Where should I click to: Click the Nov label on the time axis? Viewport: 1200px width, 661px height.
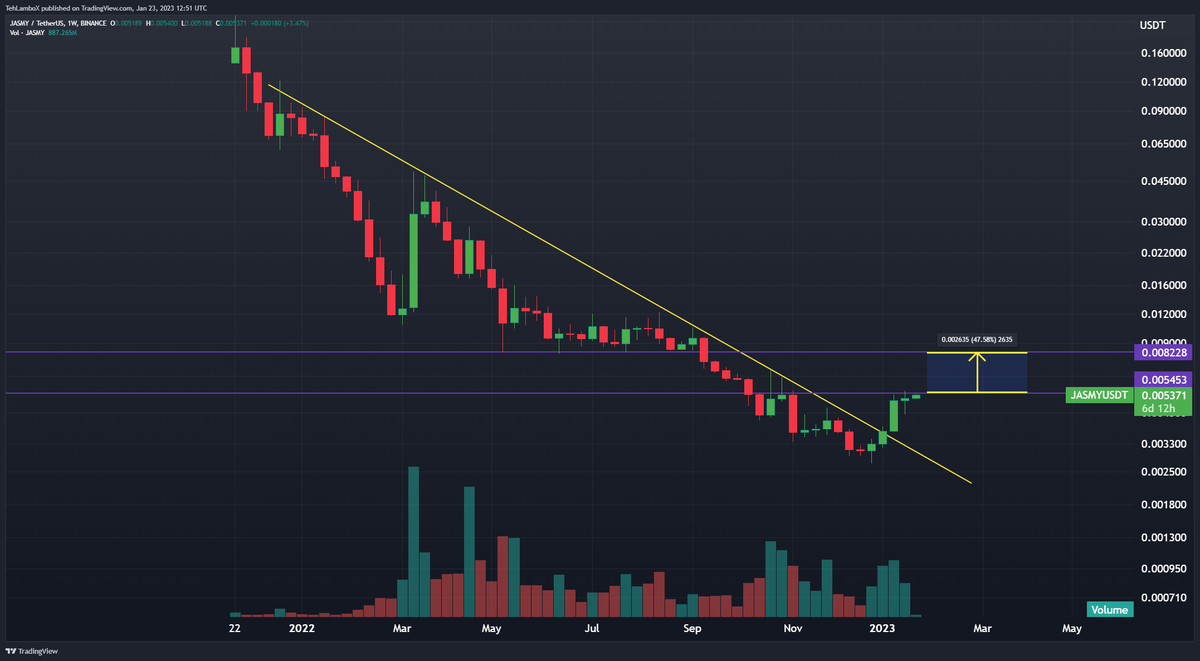point(793,629)
